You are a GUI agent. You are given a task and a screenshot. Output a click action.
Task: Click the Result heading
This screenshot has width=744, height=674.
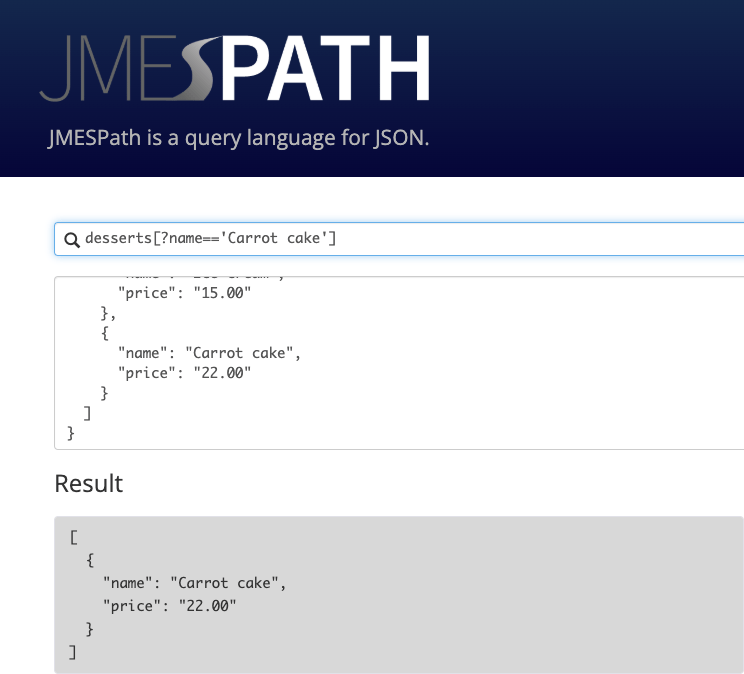[x=89, y=484]
